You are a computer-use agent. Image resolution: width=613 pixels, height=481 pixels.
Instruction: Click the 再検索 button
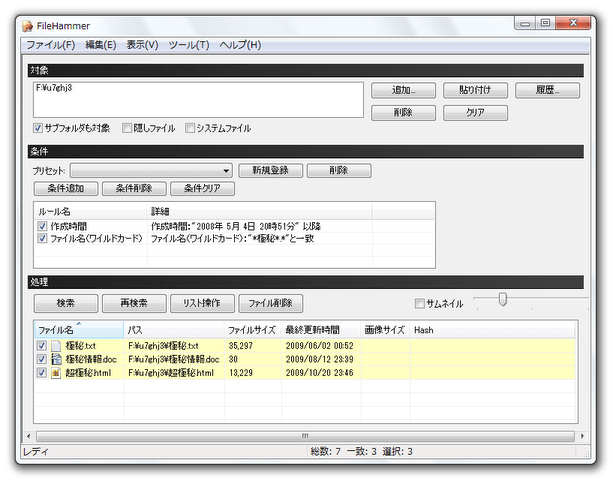point(134,303)
